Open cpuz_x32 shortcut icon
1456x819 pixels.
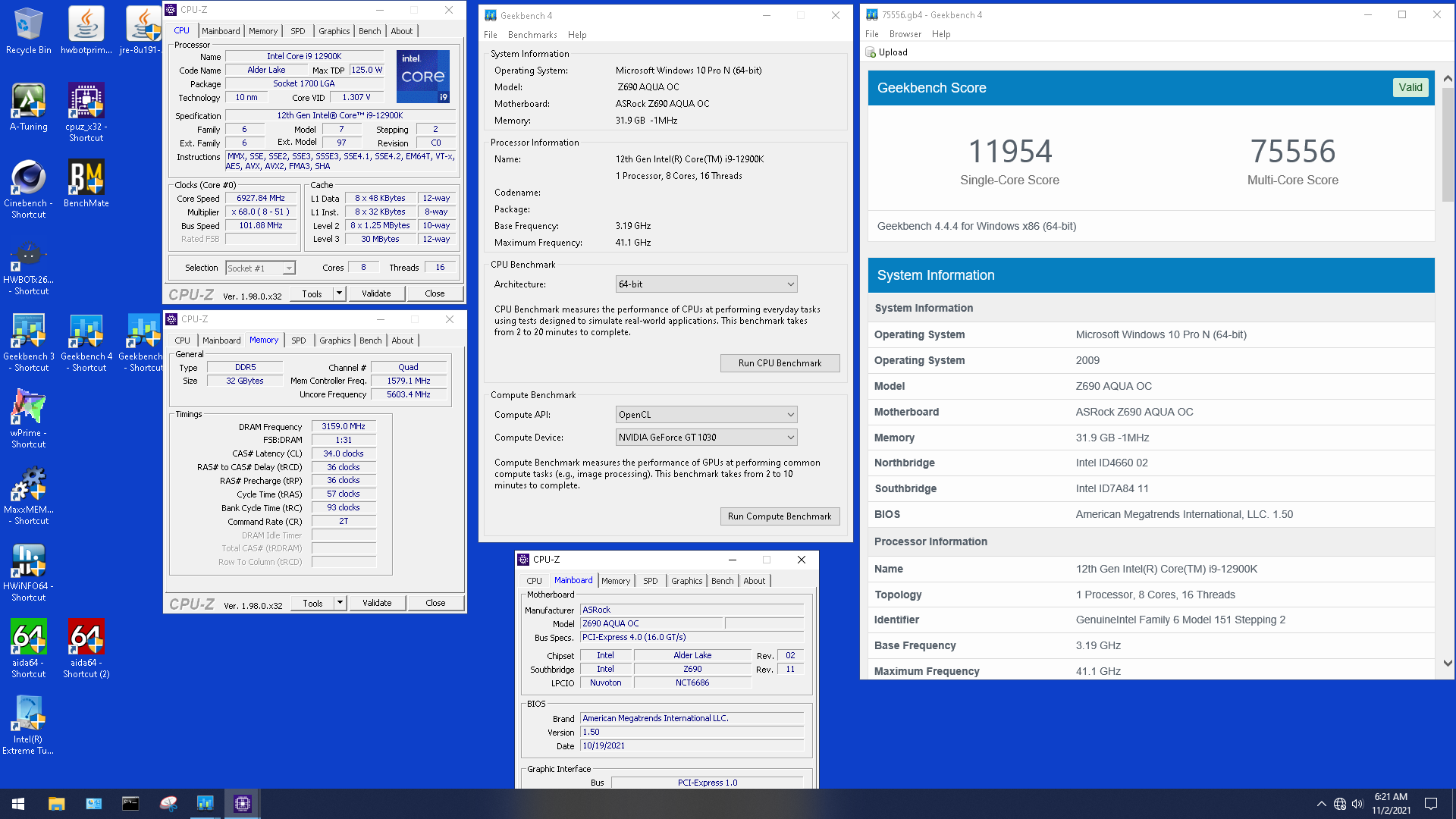point(86,112)
